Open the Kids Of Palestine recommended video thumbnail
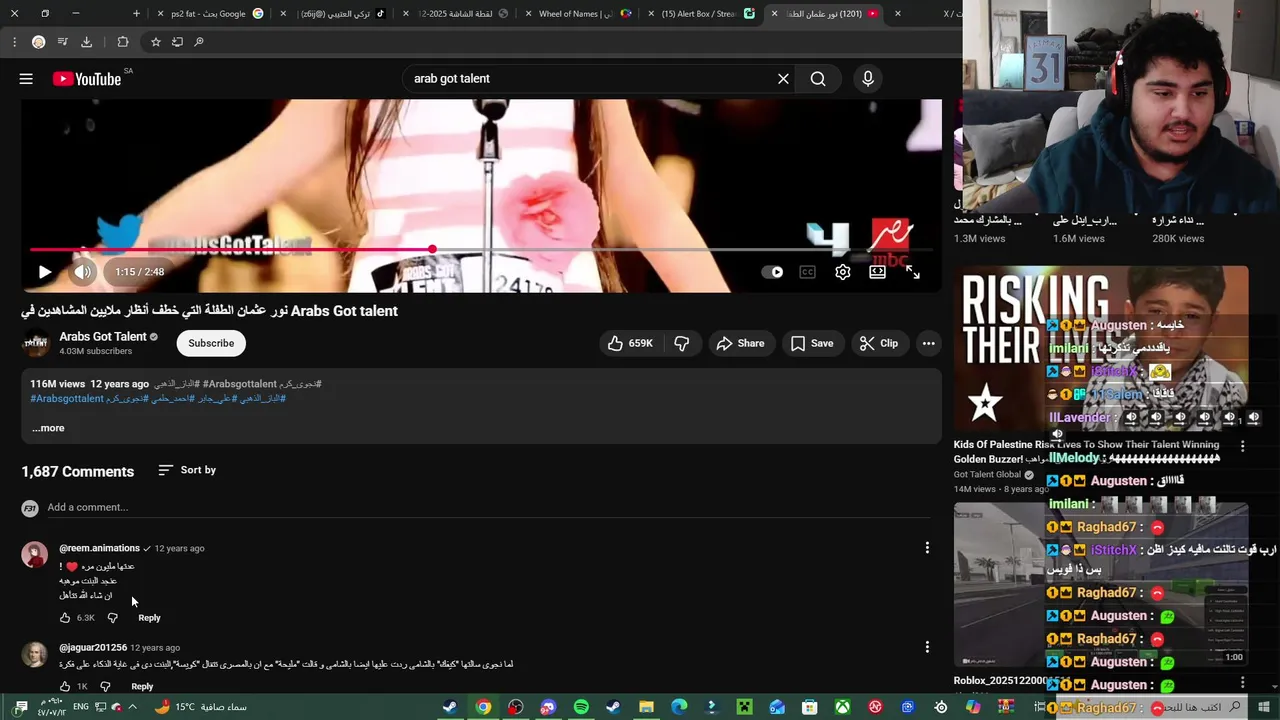The height and width of the screenshot is (720, 1280). tap(1101, 350)
